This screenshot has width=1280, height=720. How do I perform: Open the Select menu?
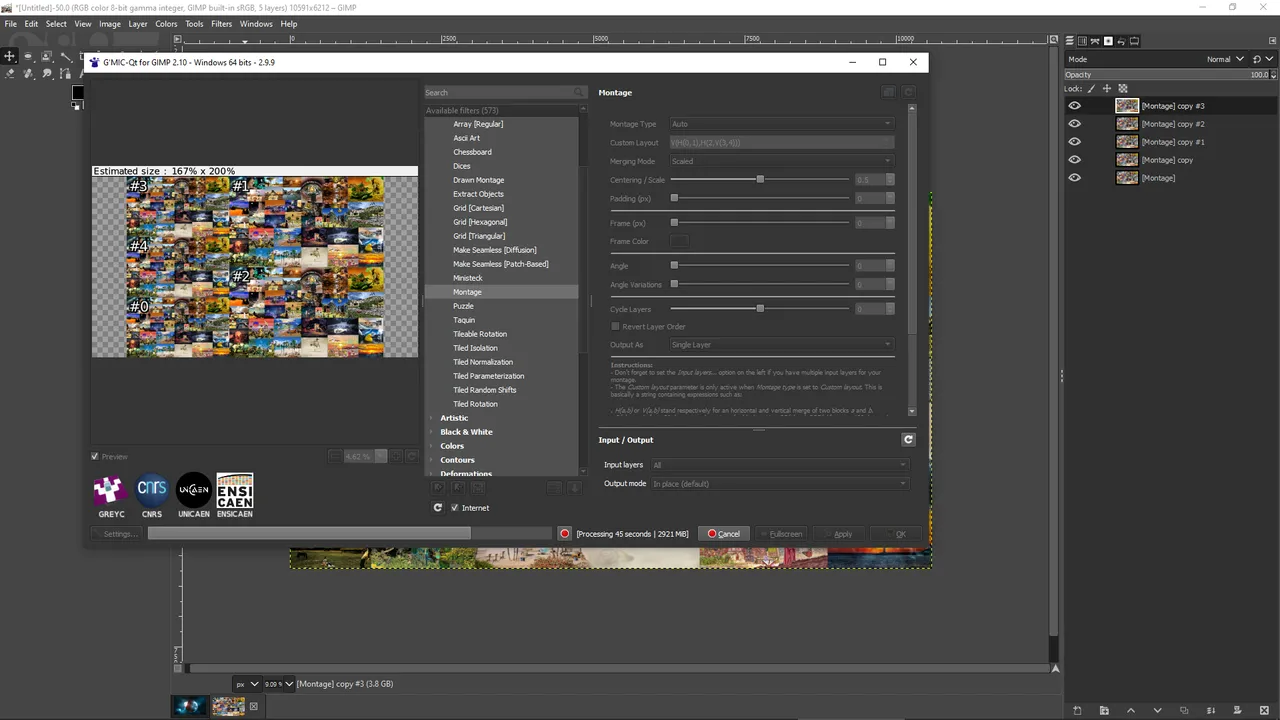(x=56, y=24)
